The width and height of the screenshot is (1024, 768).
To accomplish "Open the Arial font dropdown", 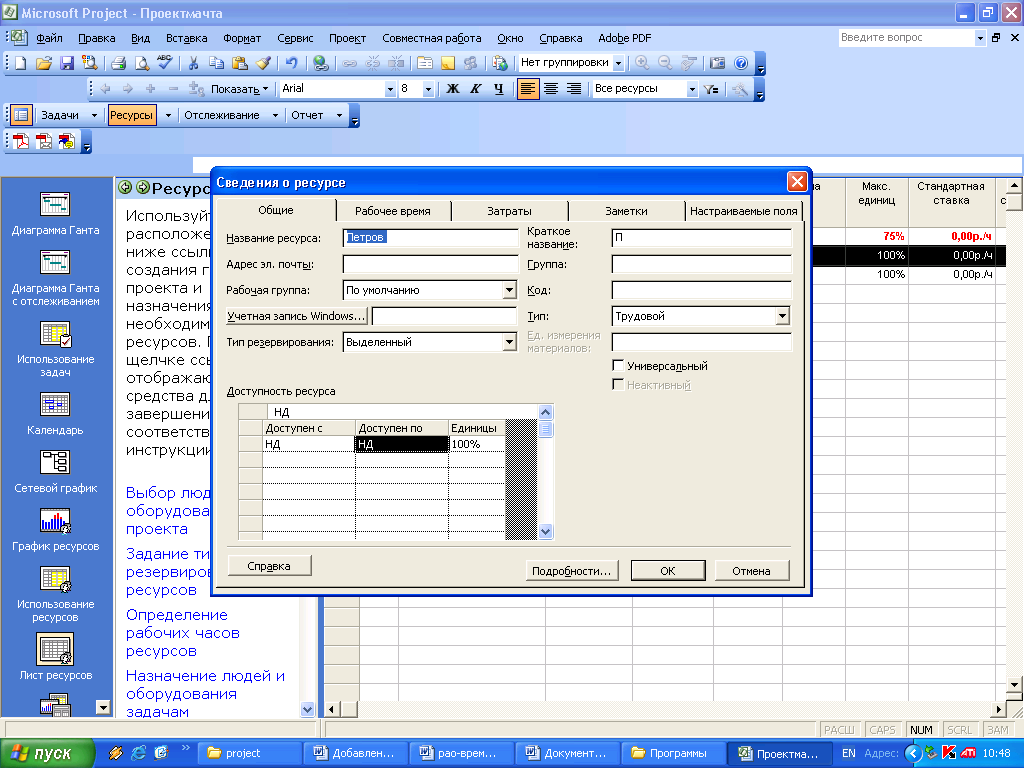I will tap(390, 89).
